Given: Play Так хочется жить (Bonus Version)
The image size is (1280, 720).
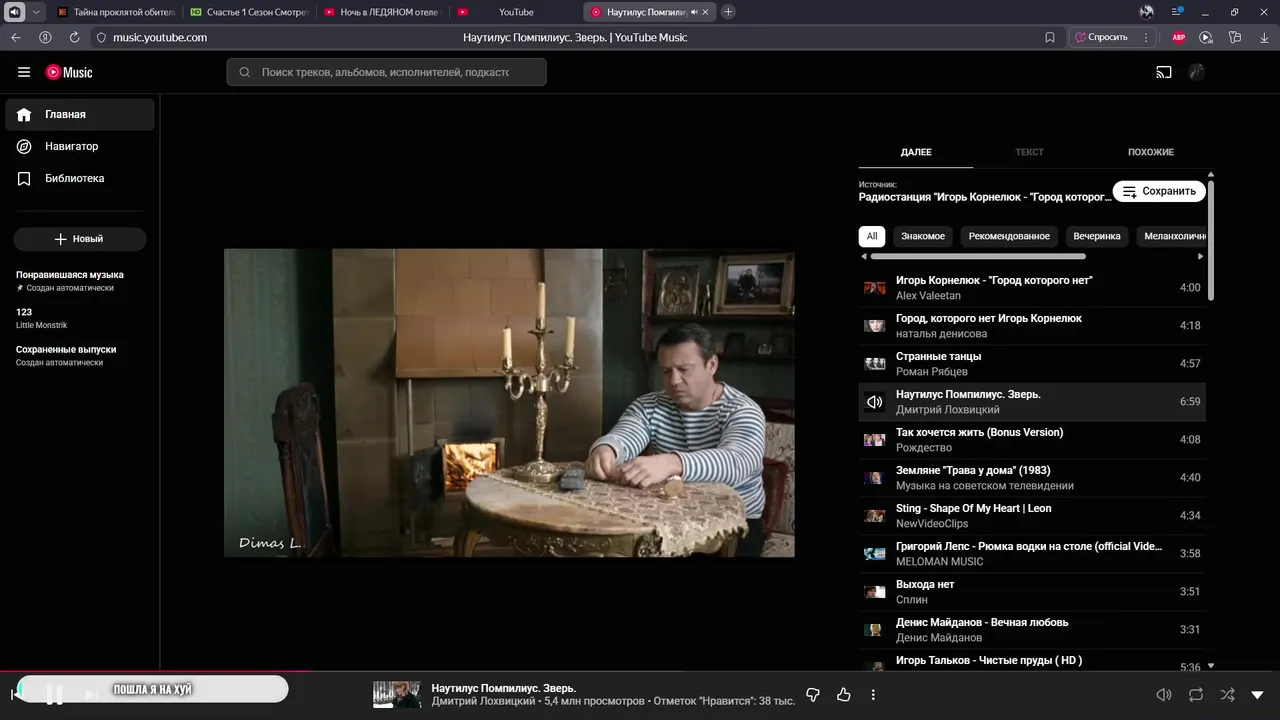Looking at the screenshot, I should coord(1032,440).
